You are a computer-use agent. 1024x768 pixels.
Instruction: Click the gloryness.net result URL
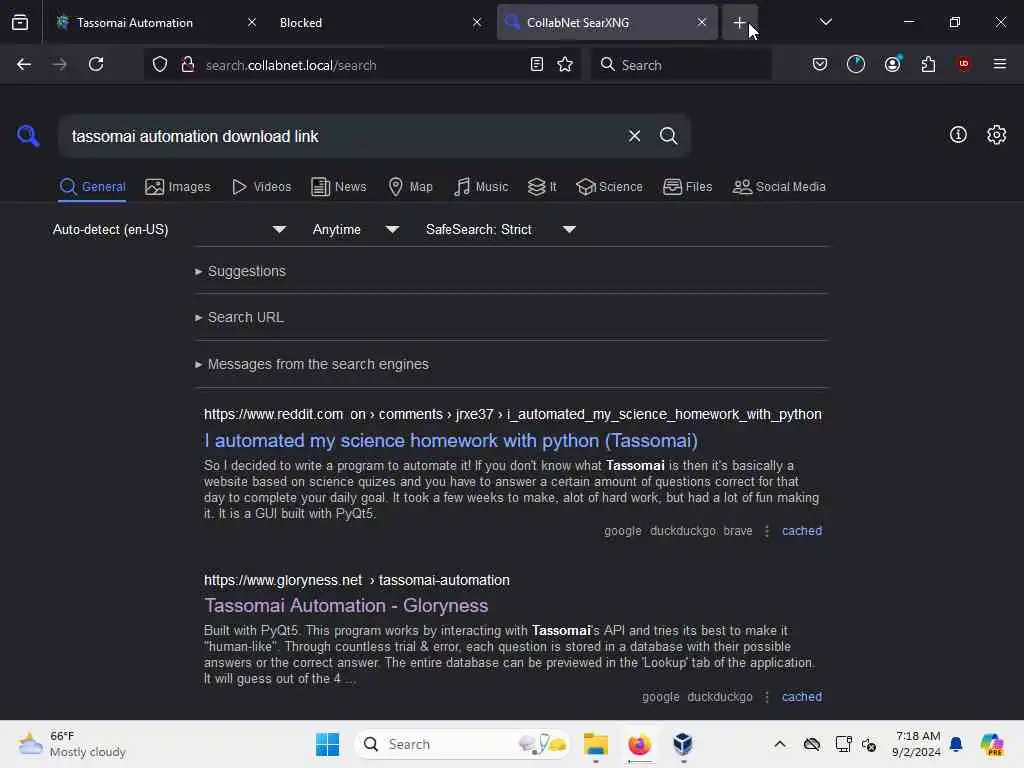357,581
